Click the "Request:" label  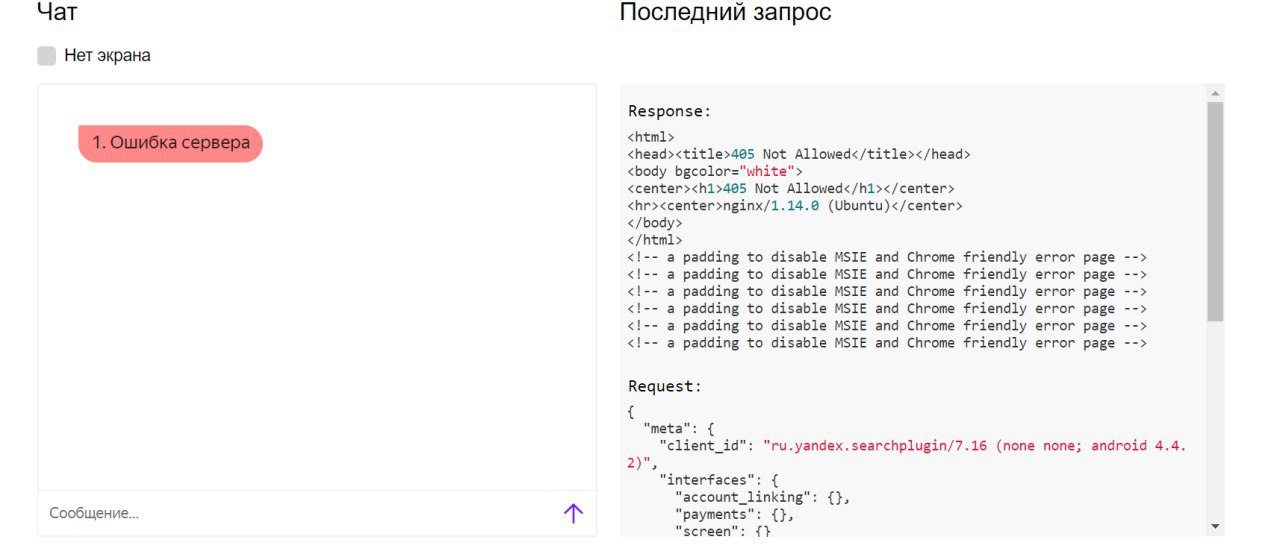pyautogui.click(x=665, y=386)
